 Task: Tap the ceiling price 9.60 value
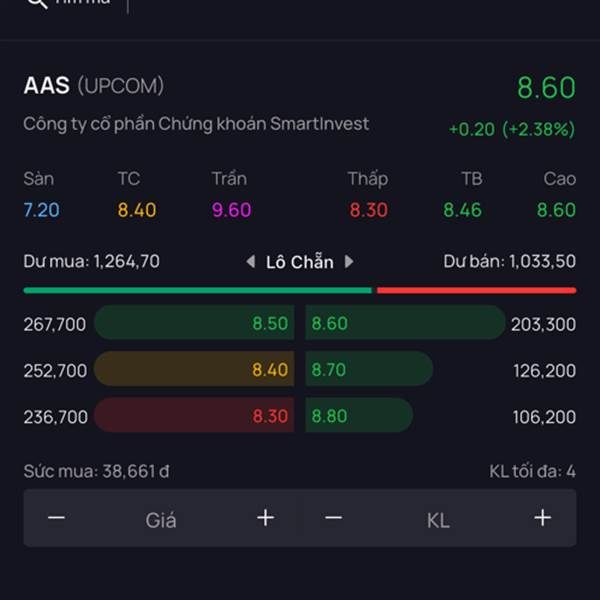pyautogui.click(x=231, y=210)
